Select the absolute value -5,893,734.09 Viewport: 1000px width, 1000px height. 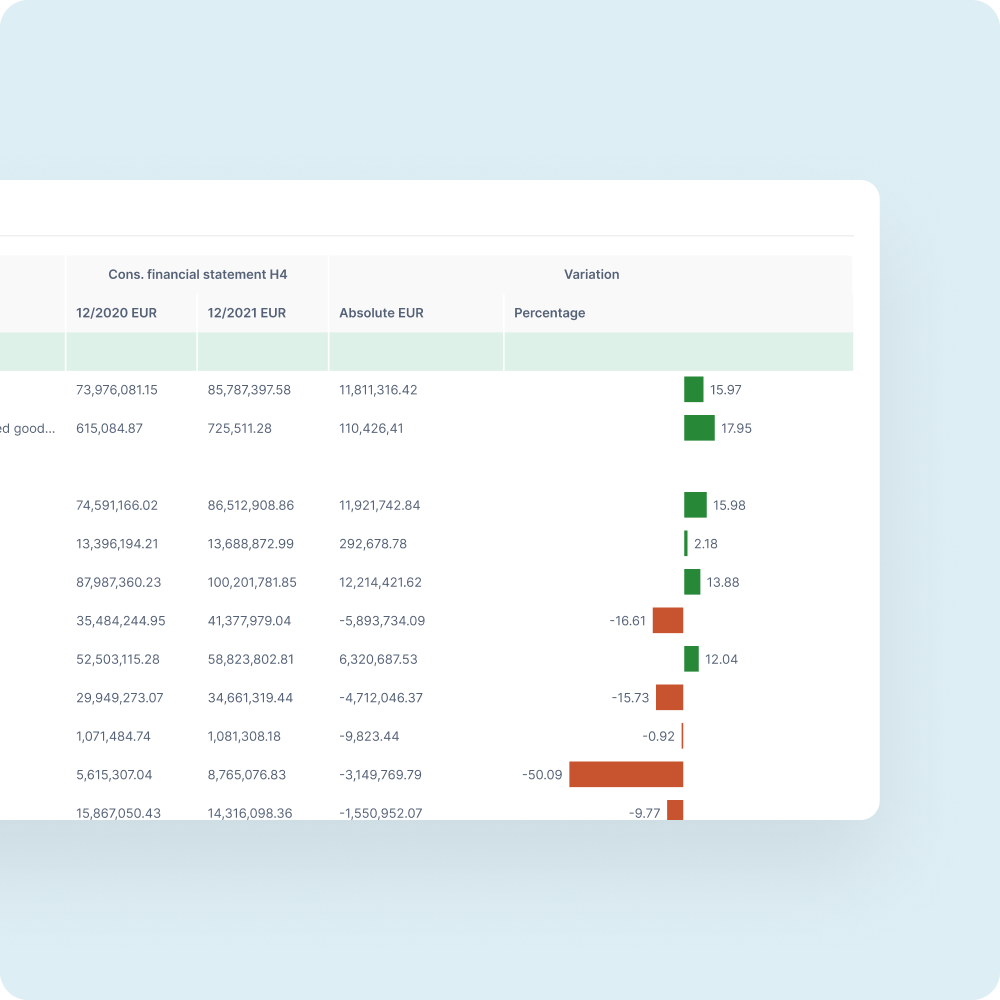[x=382, y=621]
